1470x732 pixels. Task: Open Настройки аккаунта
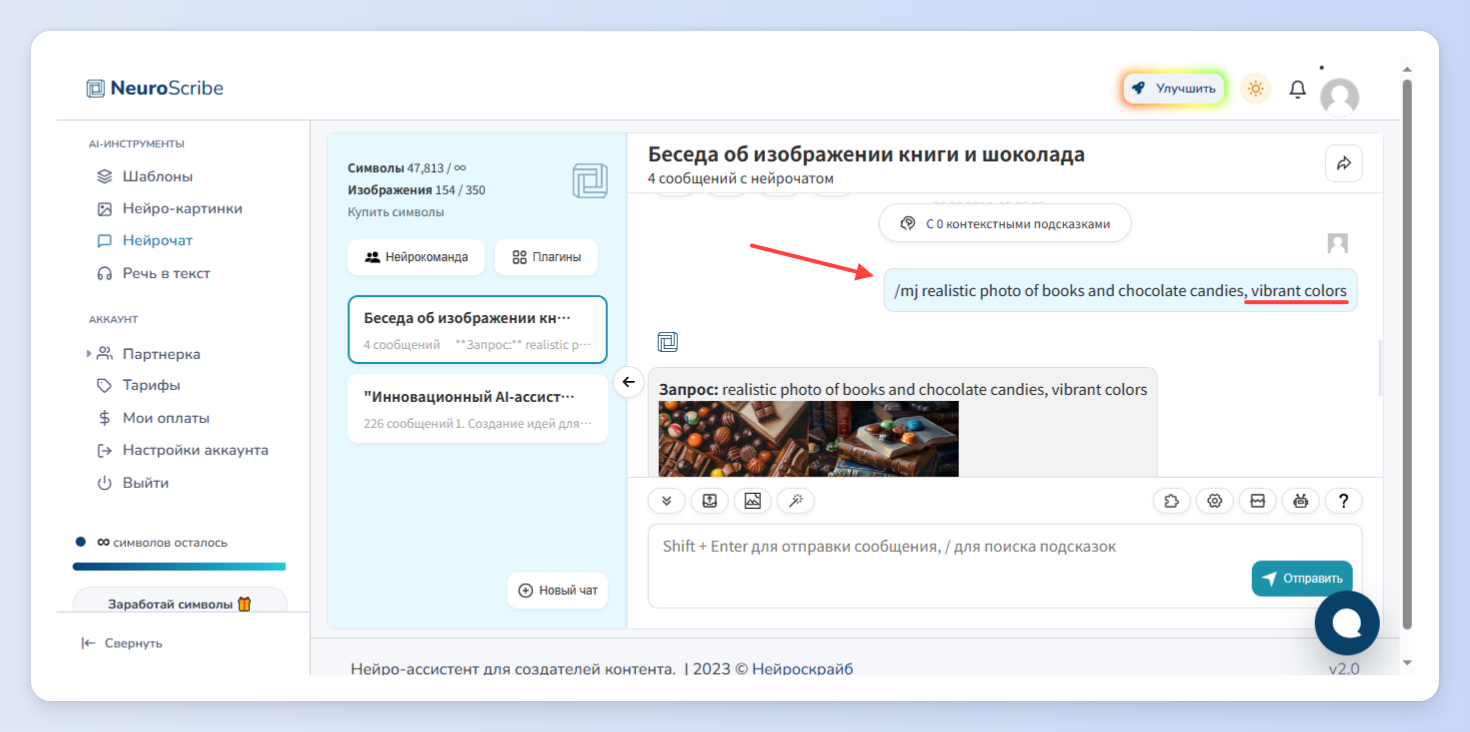point(195,450)
